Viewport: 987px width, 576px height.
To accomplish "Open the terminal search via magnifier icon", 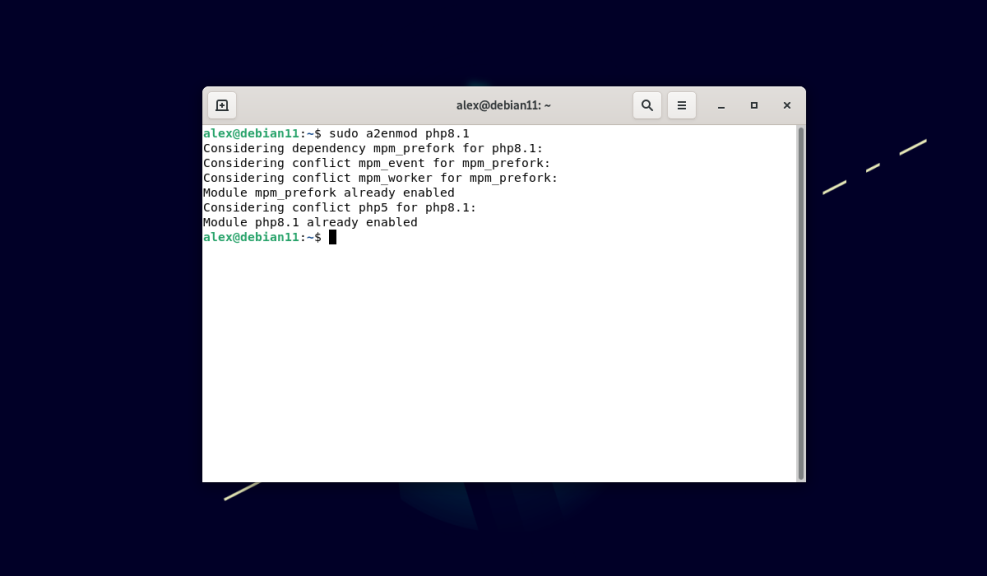I will coord(646,105).
